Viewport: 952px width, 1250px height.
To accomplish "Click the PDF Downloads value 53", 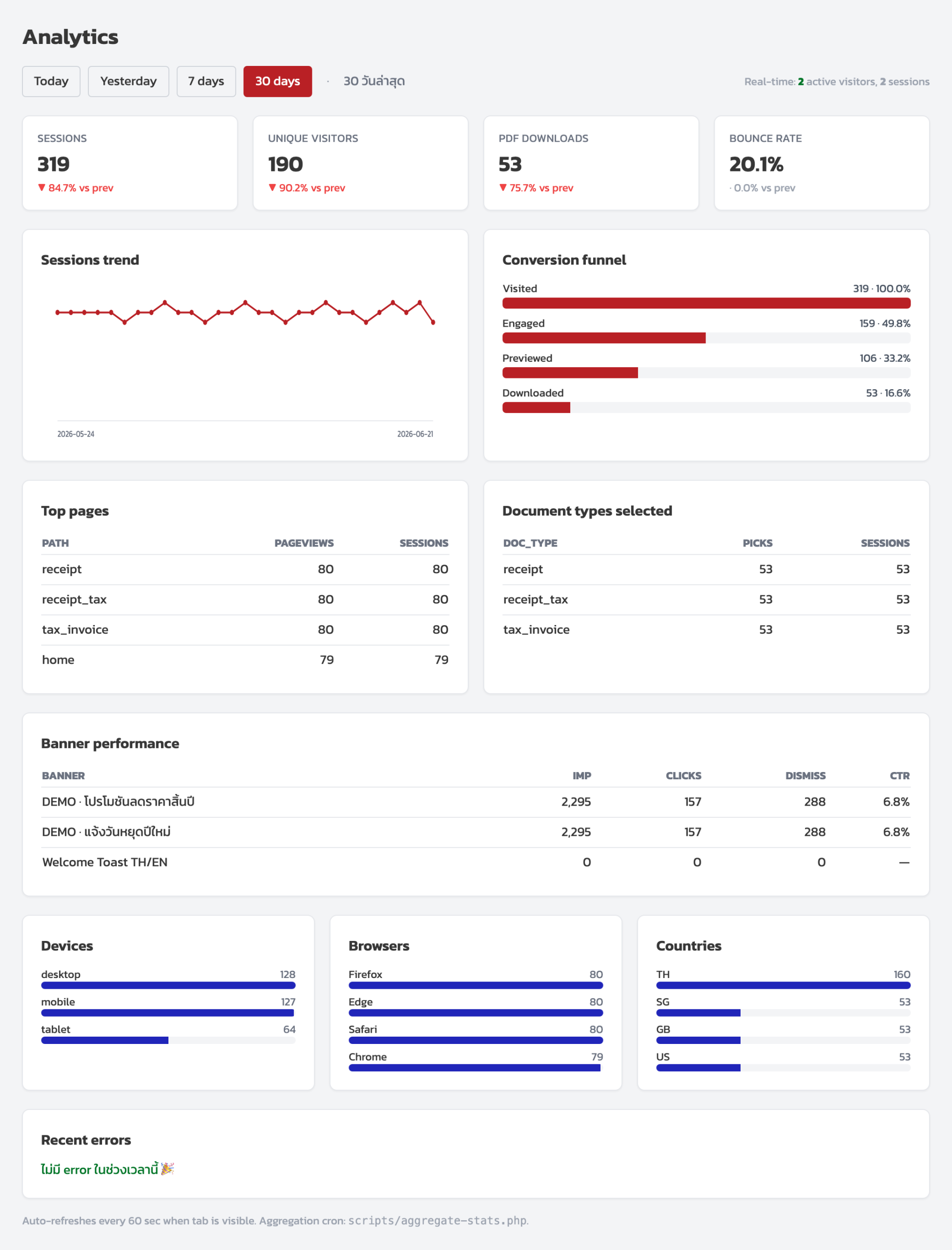I will point(509,165).
